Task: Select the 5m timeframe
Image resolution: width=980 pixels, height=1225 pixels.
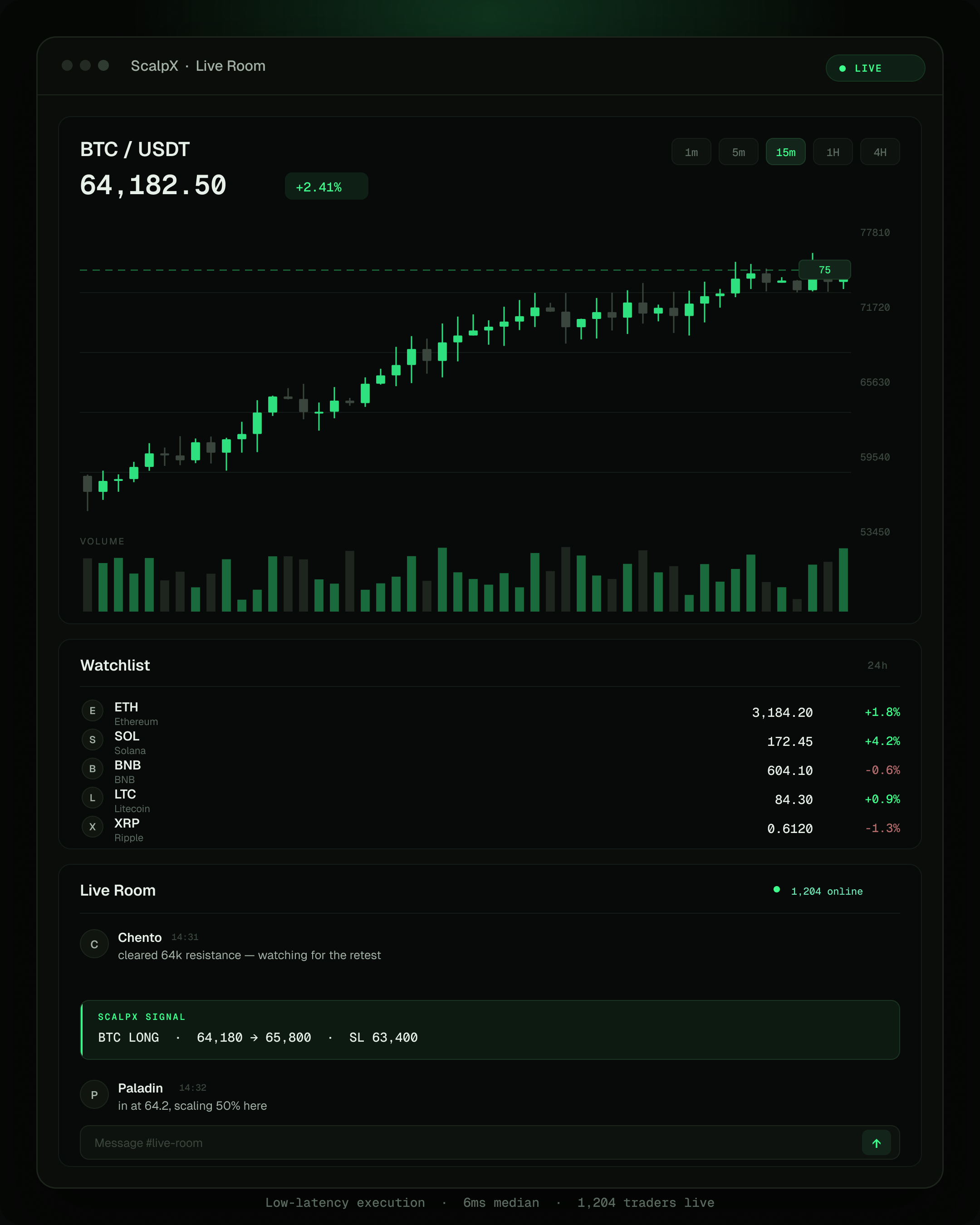Action: 738,152
